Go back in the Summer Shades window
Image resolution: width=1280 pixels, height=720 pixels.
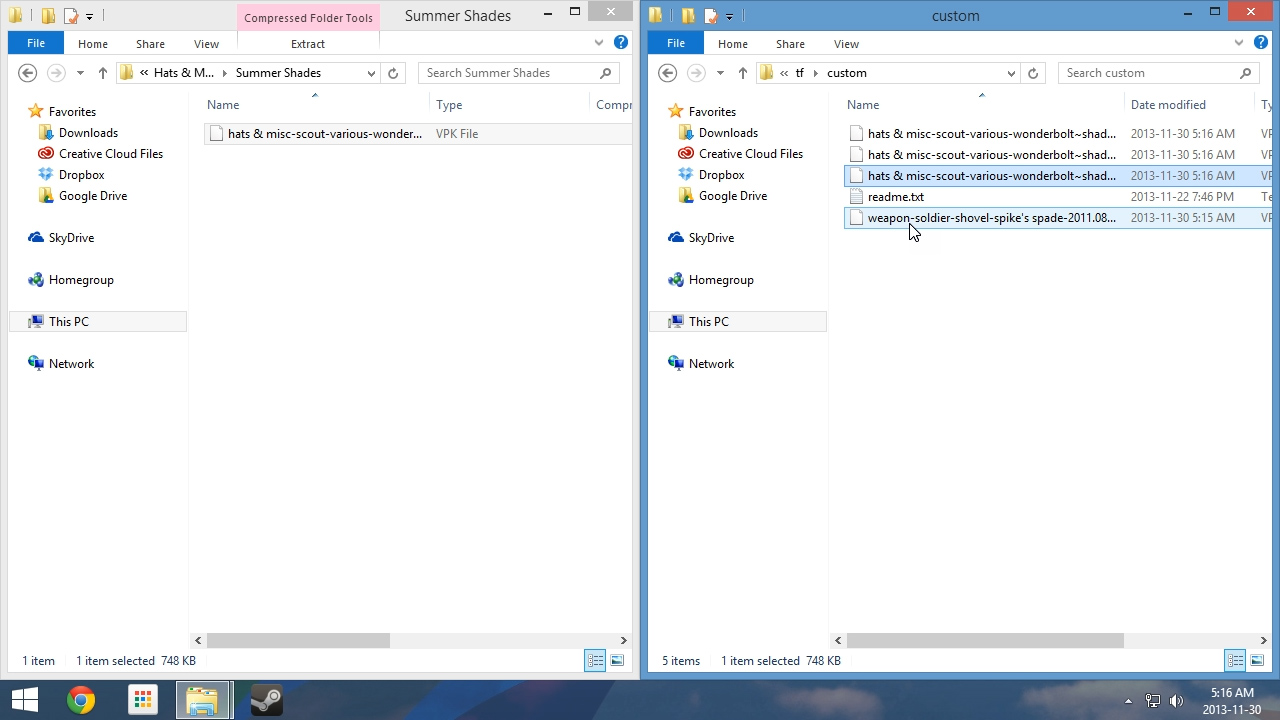28,73
